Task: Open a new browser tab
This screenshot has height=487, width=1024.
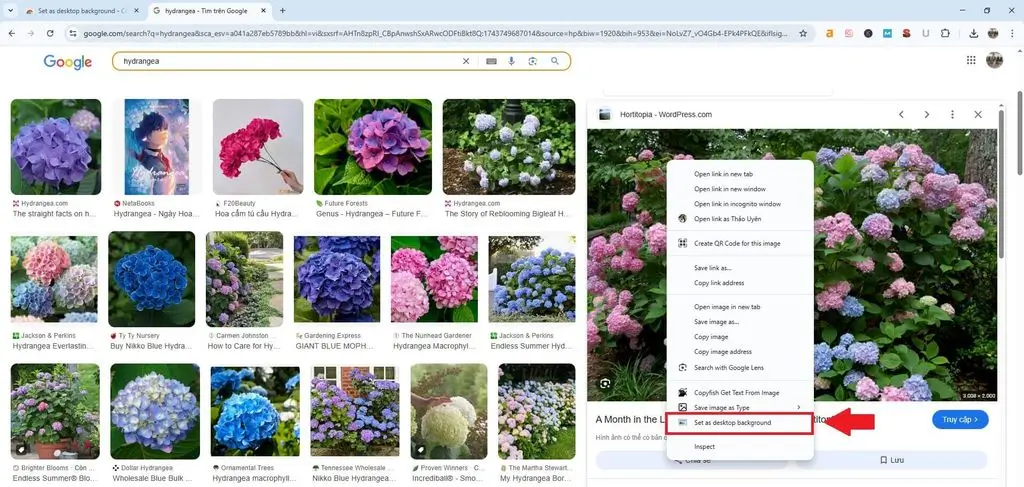Action: (283, 11)
